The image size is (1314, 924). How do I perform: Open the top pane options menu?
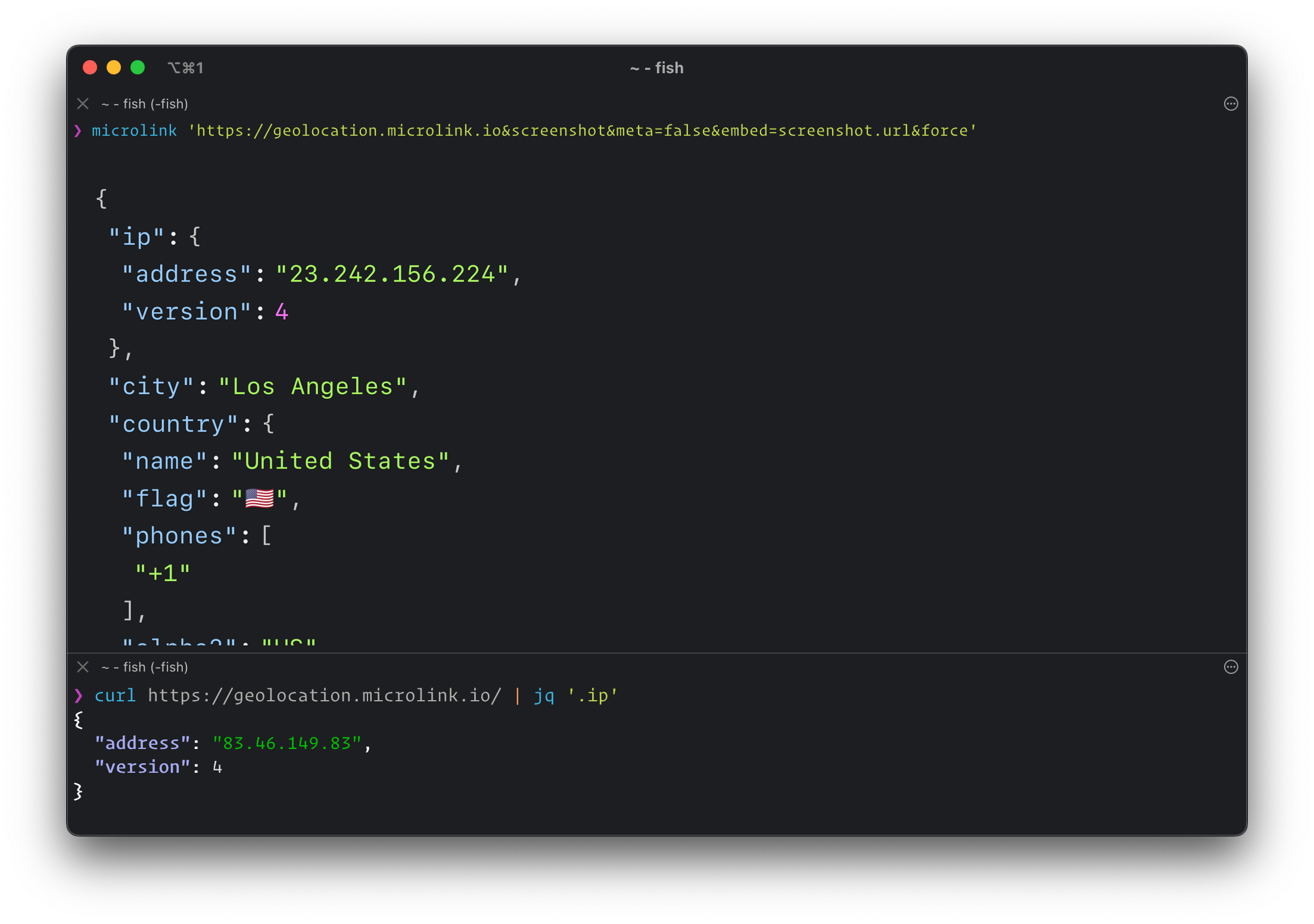tap(1231, 104)
